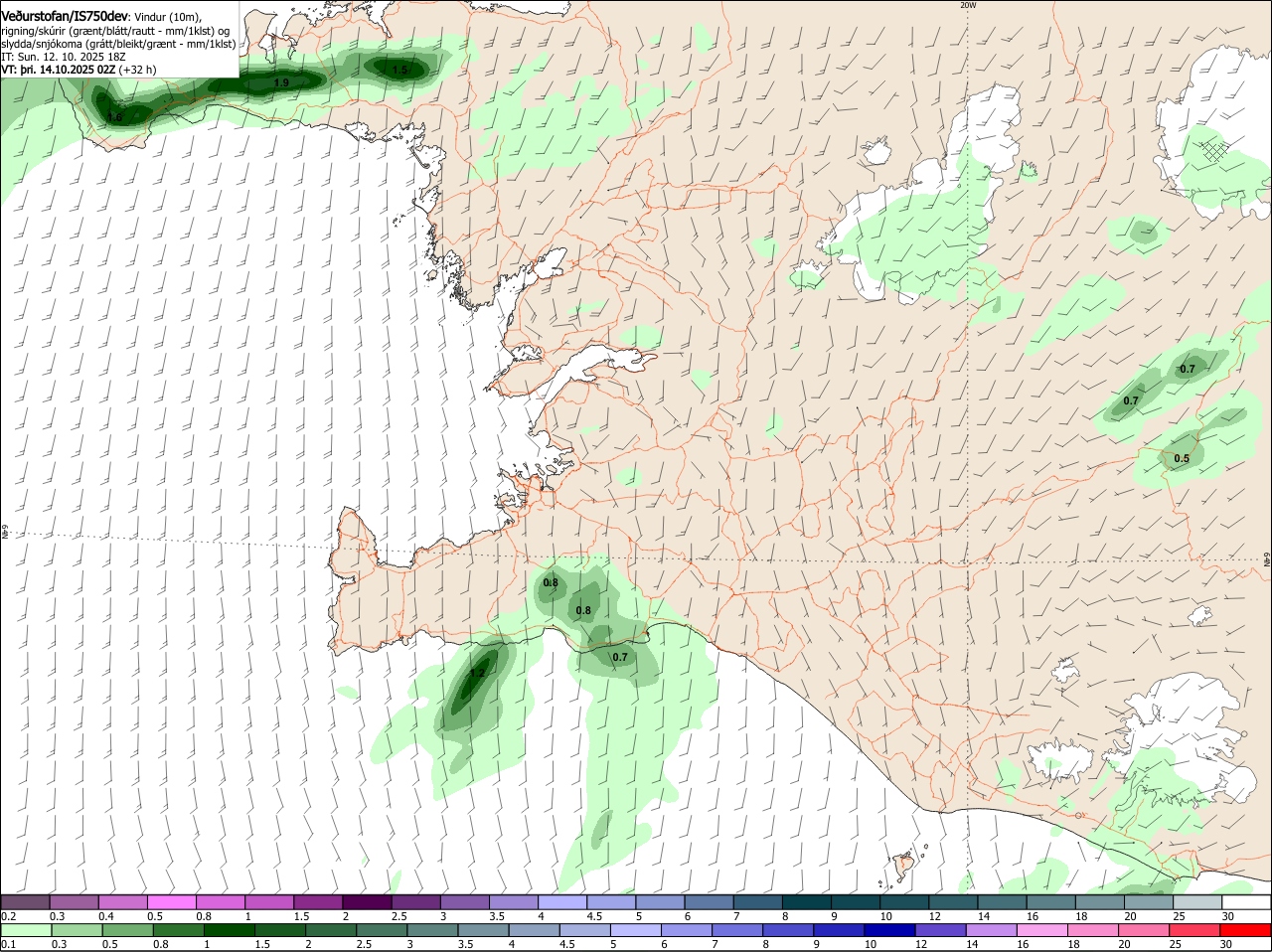Click the Veðurstofan/IS750dev title text
The height and width of the screenshot is (952, 1272).
click(x=64, y=17)
